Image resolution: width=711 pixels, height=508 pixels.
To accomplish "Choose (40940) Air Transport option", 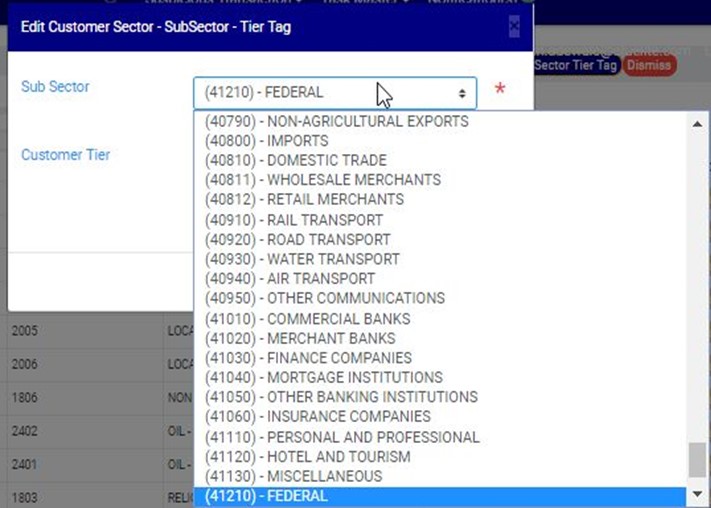I will pyautogui.click(x=289, y=279).
